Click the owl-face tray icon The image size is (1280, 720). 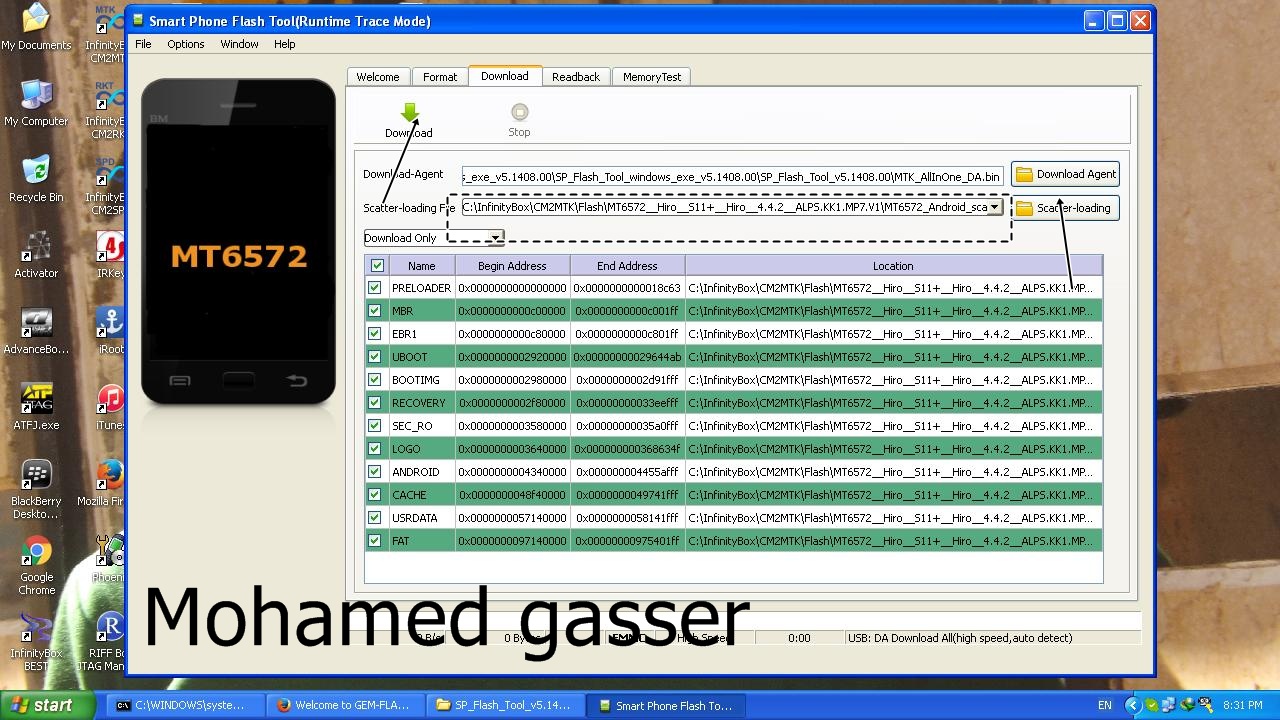(1205, 705)
